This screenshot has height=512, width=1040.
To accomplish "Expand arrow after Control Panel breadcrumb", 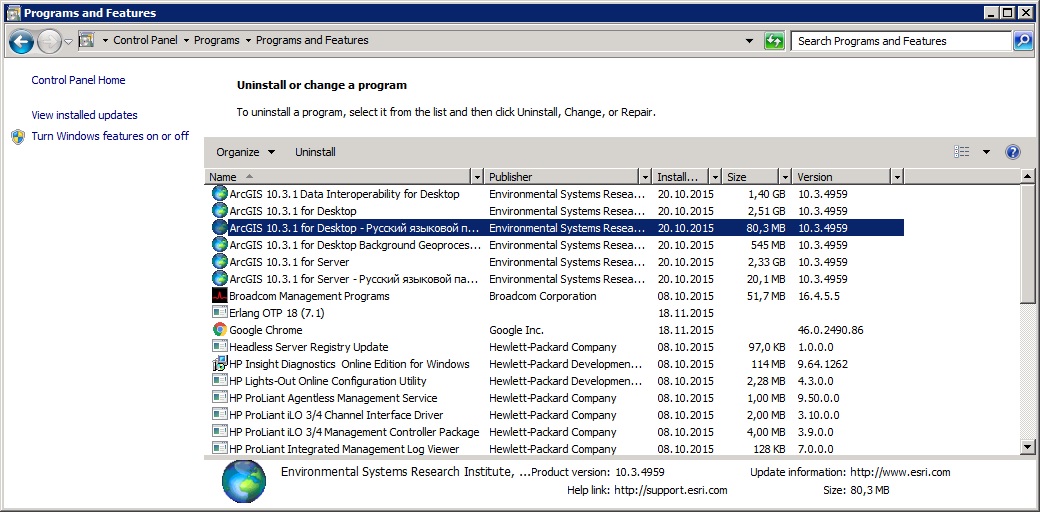I will pos(186,40).
